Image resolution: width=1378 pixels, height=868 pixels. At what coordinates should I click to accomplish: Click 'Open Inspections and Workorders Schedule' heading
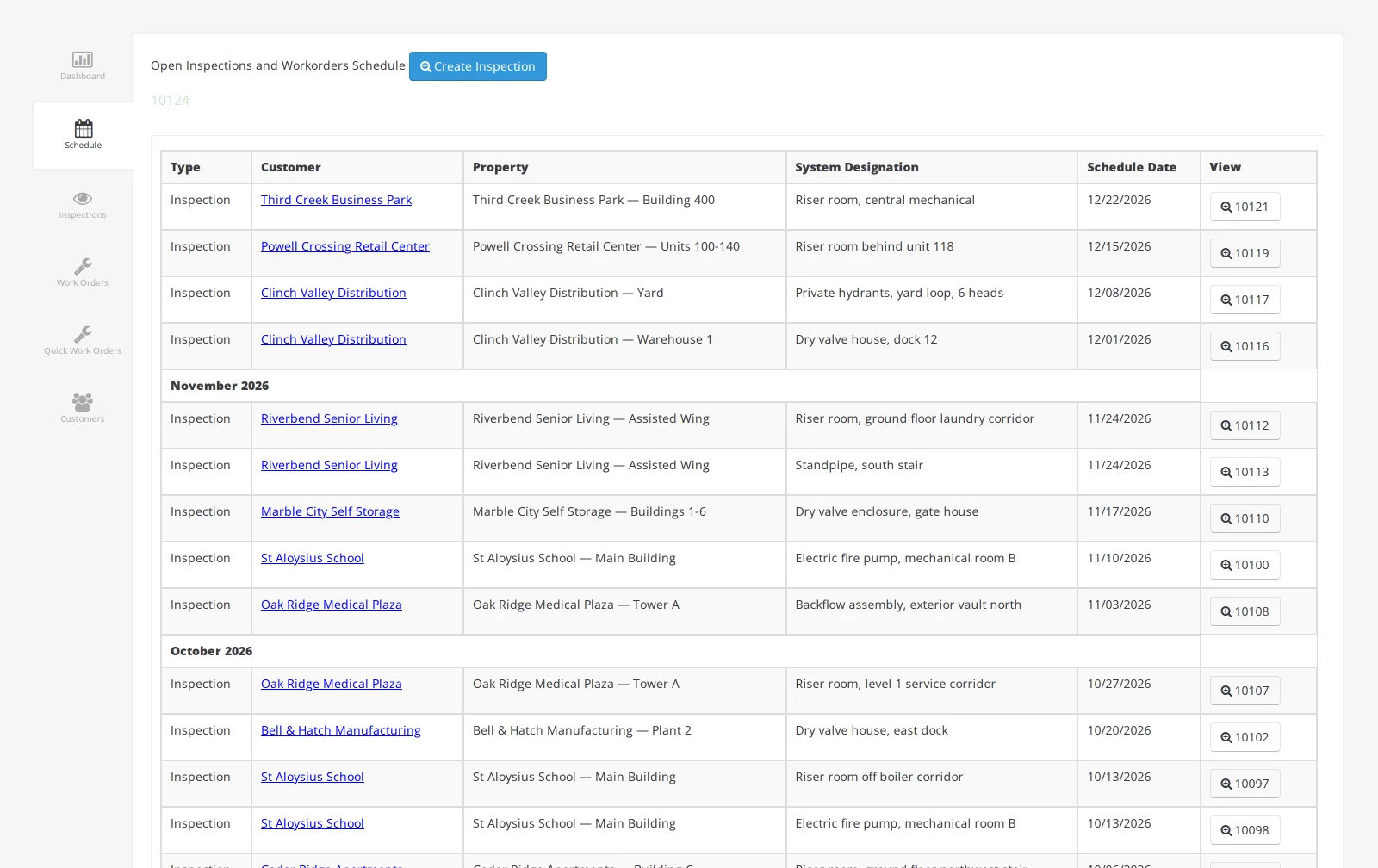point(278,65)
